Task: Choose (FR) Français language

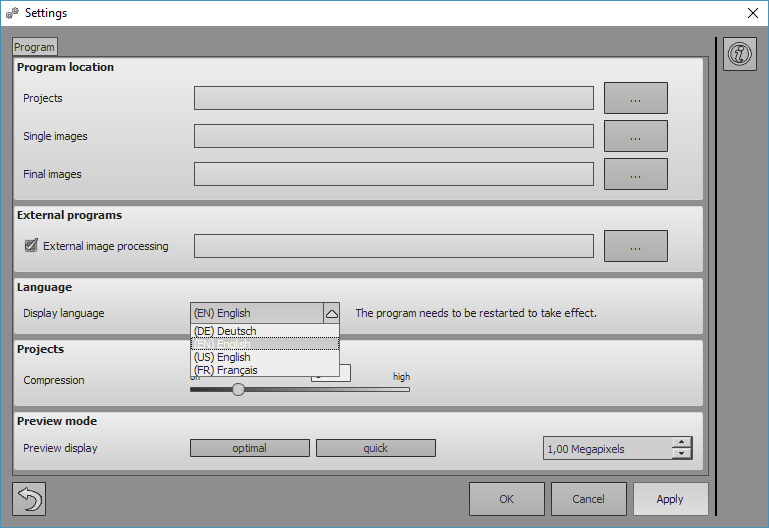Action: pyautogui.click(x=264, y=370)
